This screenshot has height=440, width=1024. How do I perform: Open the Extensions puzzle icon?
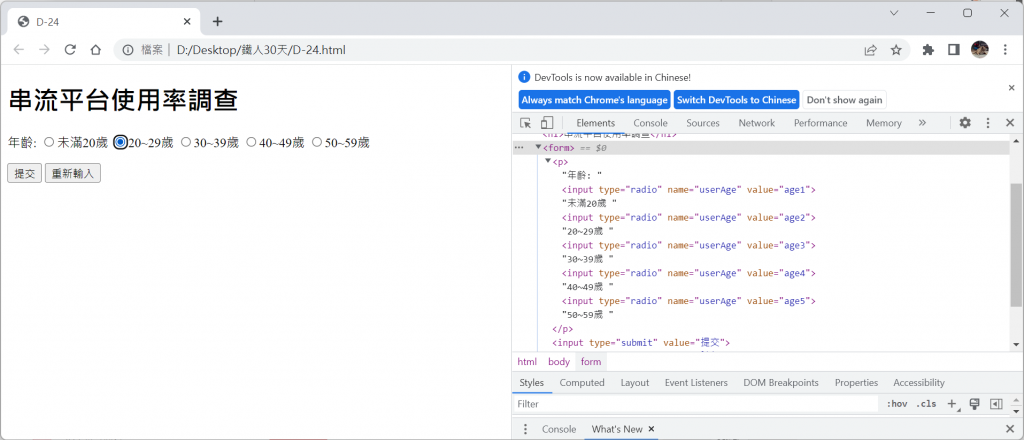928,50
